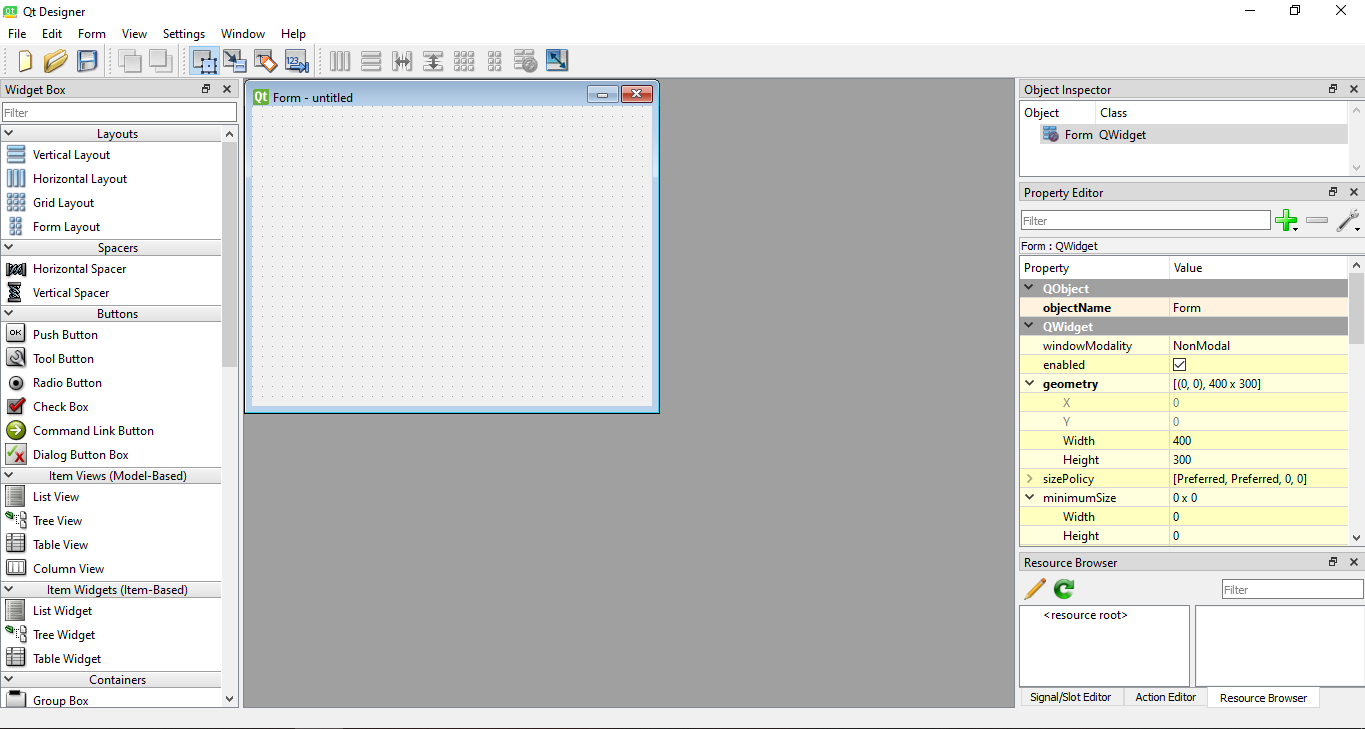This screenshot has width=1365, height=729.
Task: Click the Open form folder icon
Action: click(x=56, y=61)
